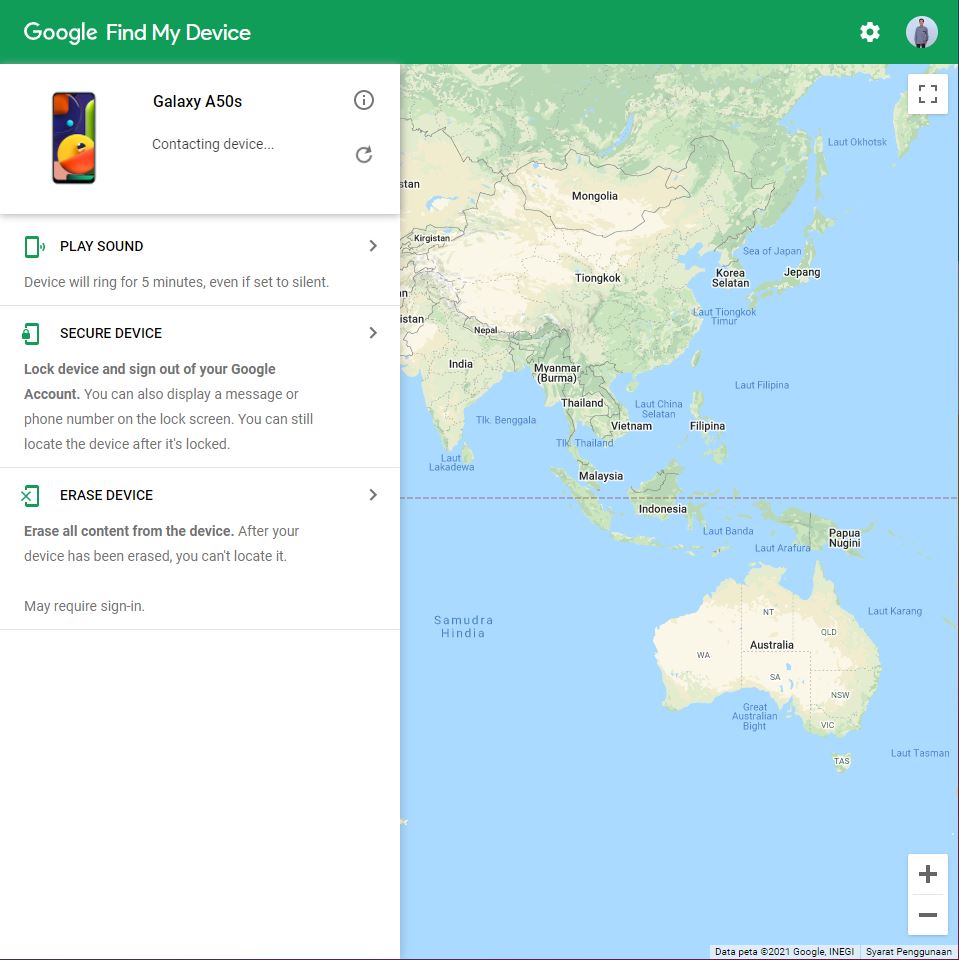The height and width of the screenshot is (960, 959).
Task: Click Laut Tasman sea label
Action: pos(920,753)
